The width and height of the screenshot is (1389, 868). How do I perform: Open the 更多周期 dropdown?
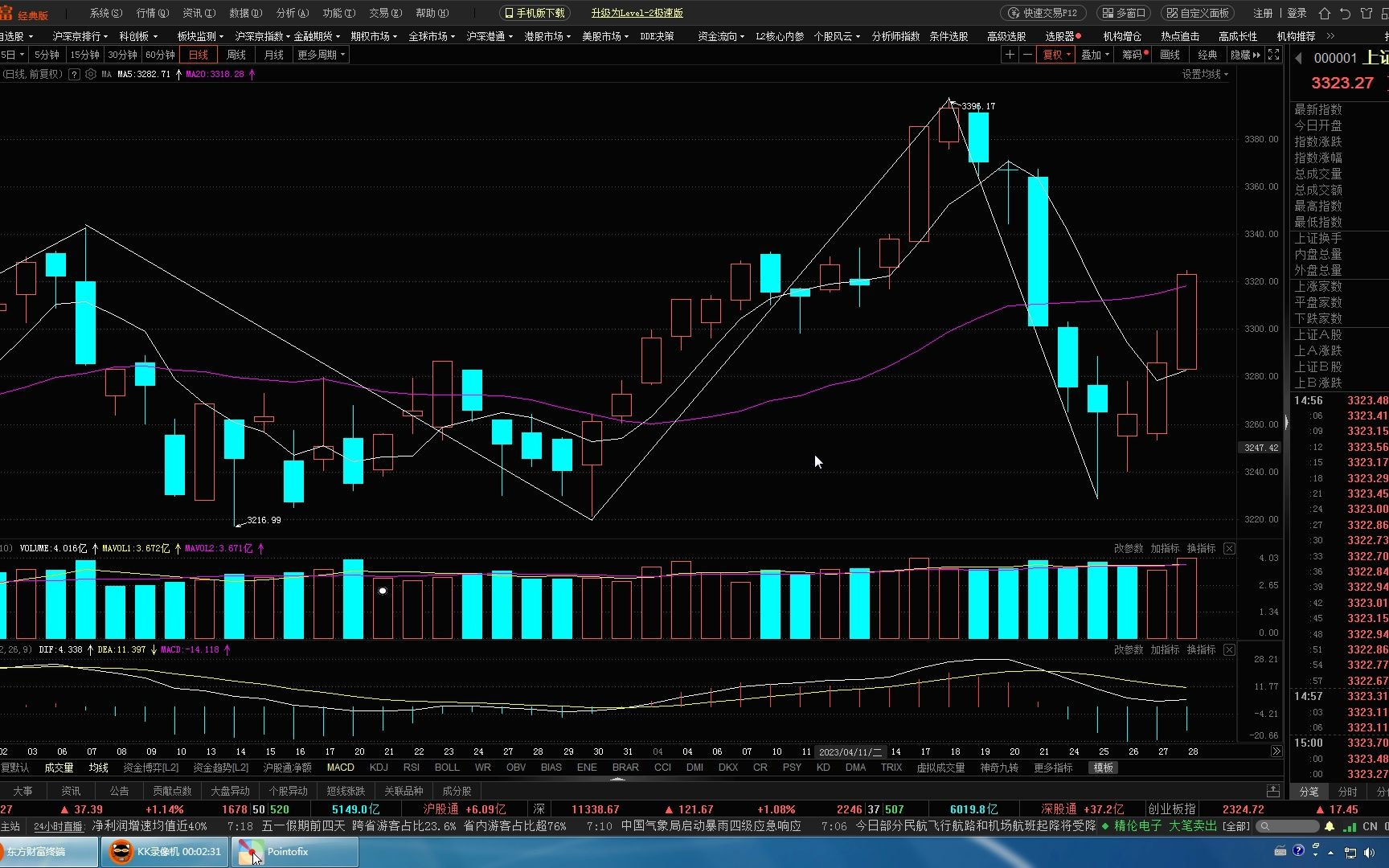click(321, 55)
